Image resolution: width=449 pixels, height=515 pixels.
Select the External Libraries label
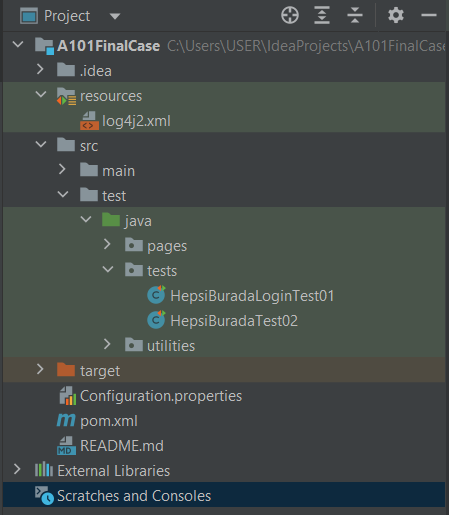click(114, 471)
